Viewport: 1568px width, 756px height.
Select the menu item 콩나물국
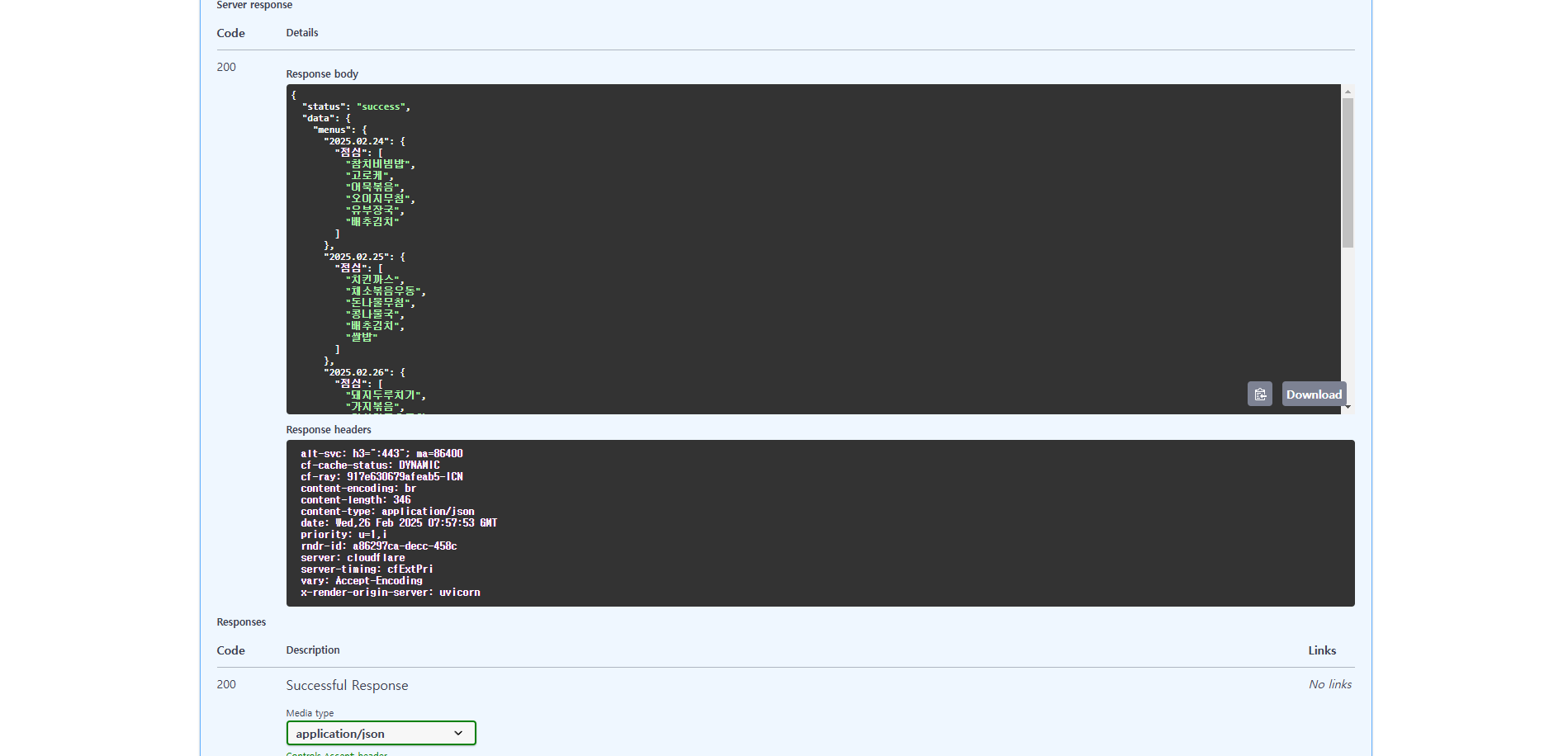pyautogui.click(x=372, y=314)
